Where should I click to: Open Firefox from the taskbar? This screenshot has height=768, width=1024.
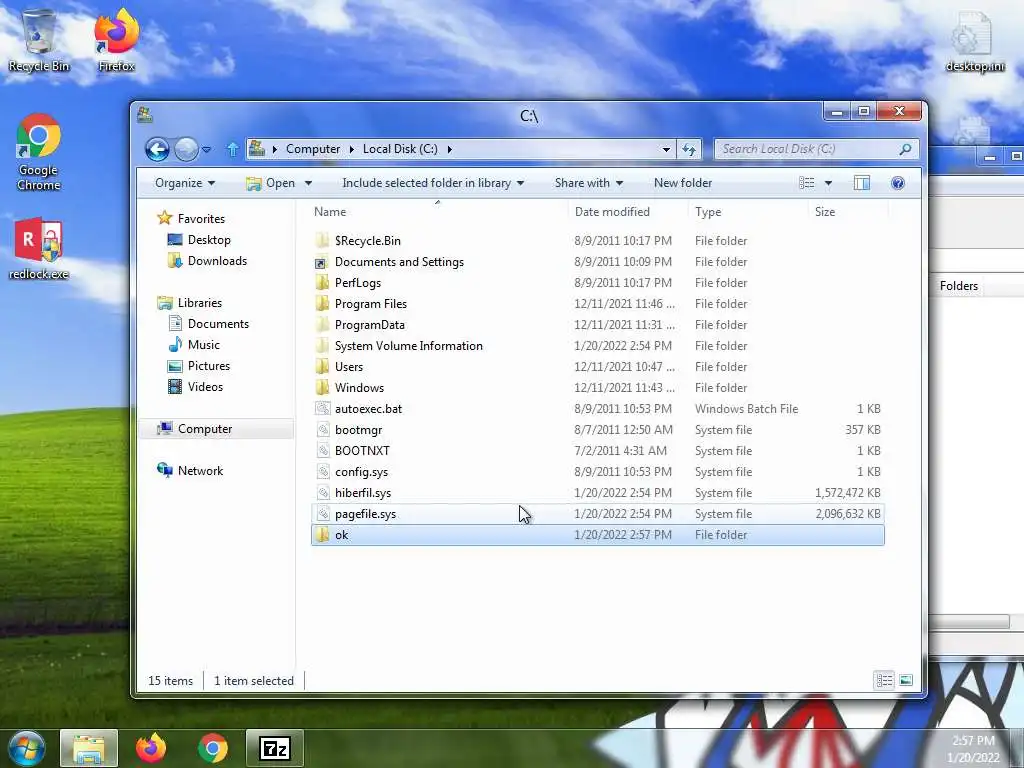[x=151, y=748]
